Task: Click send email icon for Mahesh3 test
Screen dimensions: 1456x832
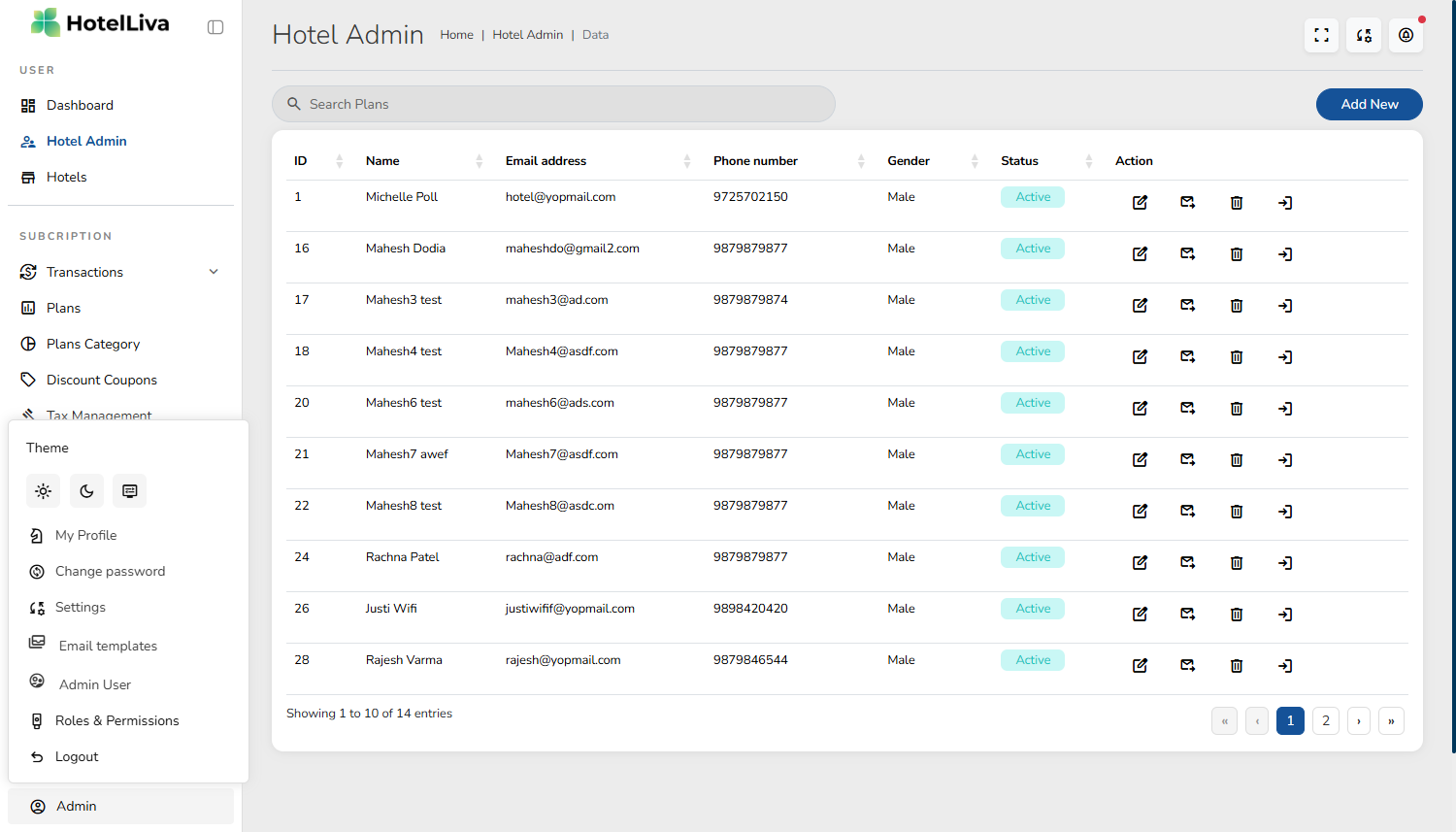Action: coord(1187,305)
